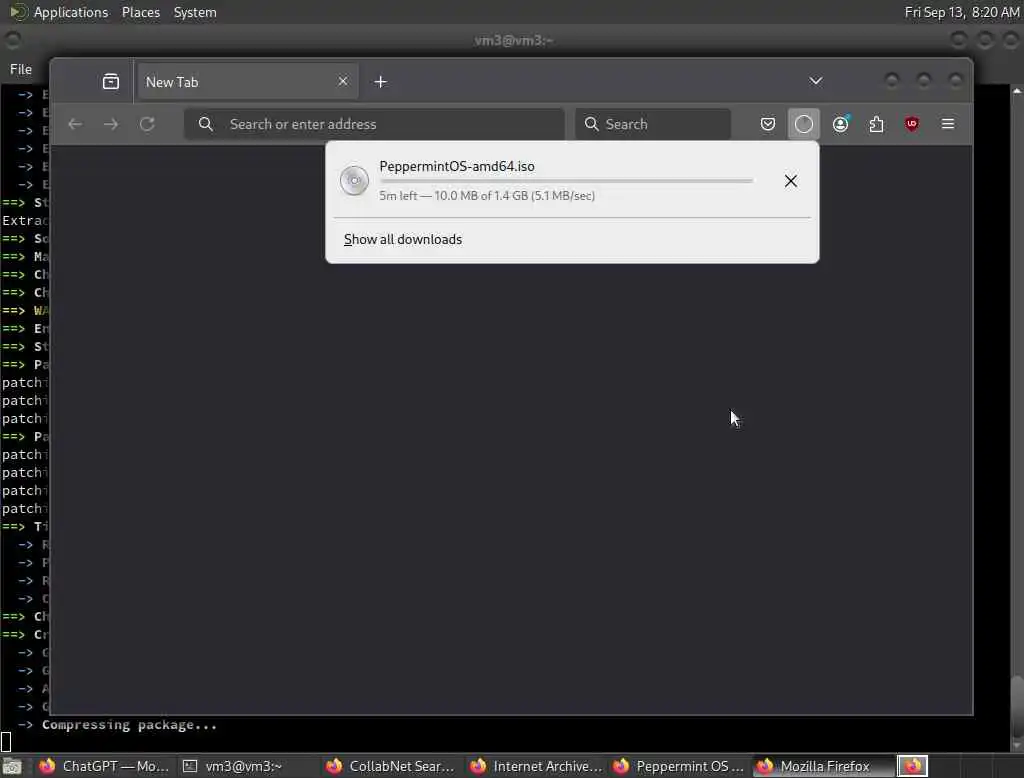Open a new tab with plus button

[x=381, y=82]
